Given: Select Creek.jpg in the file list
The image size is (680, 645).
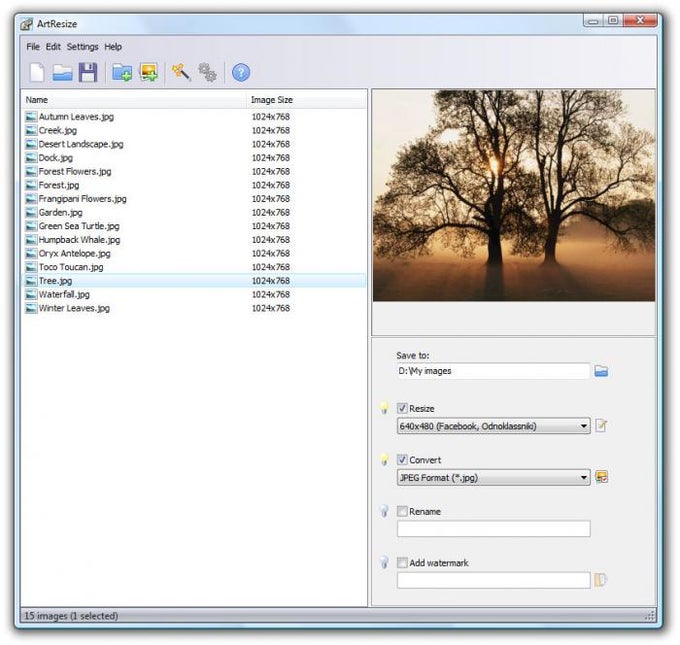Looking at the screenshot, I should (194, 131).
